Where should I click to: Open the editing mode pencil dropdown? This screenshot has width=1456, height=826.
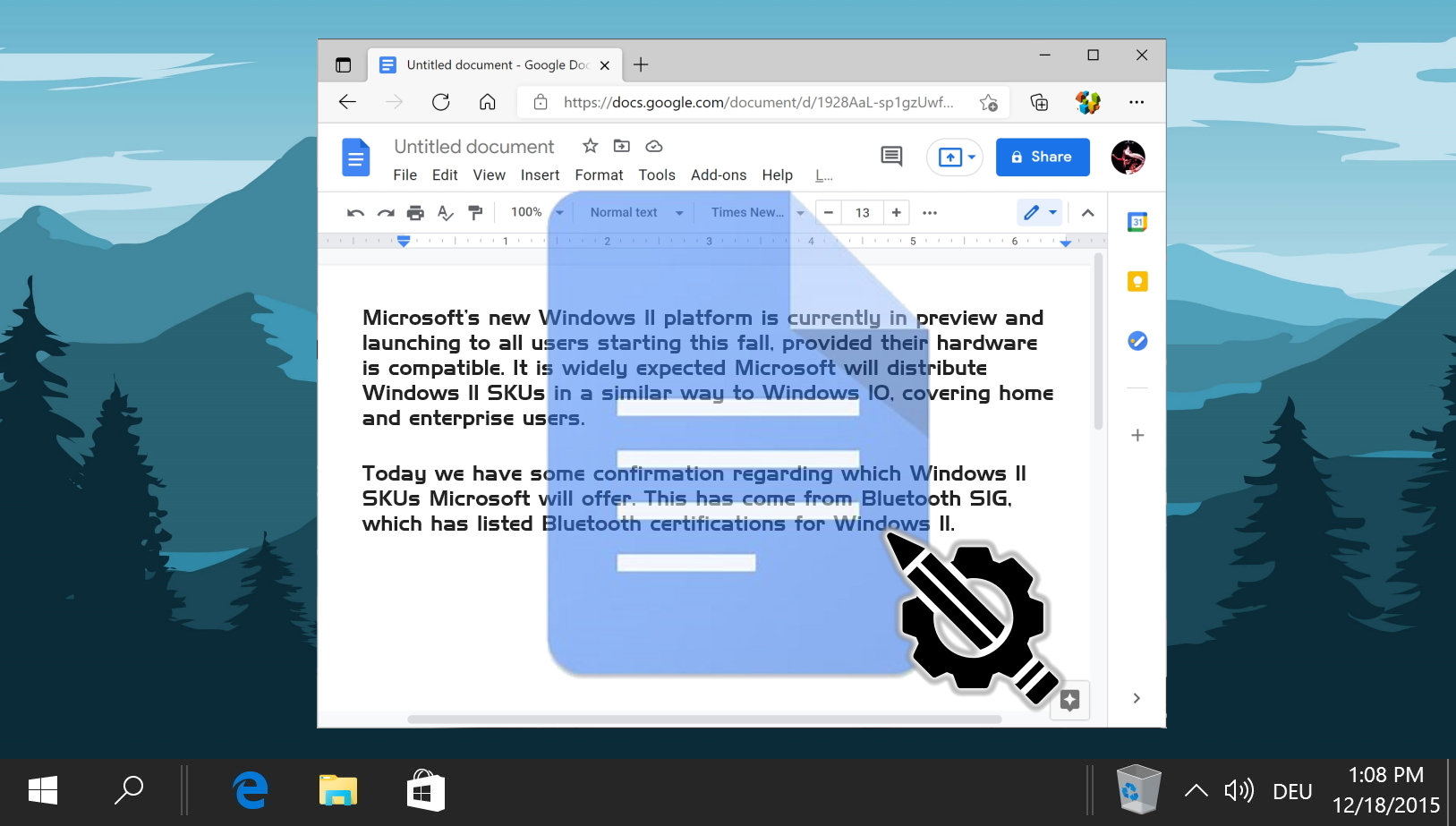(x=1040, y=212)
